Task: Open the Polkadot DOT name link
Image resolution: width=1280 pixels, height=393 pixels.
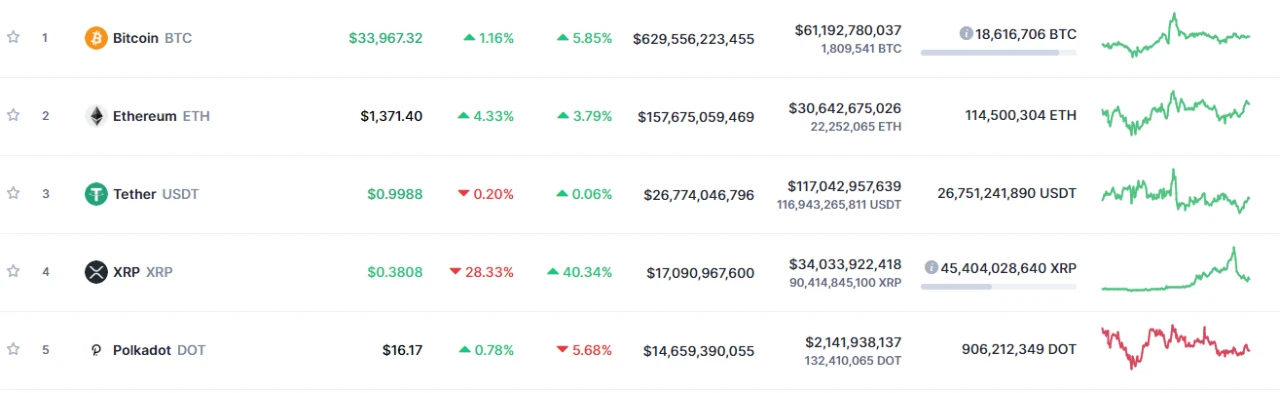Action: pyautogui.click(x=159, y=350)
